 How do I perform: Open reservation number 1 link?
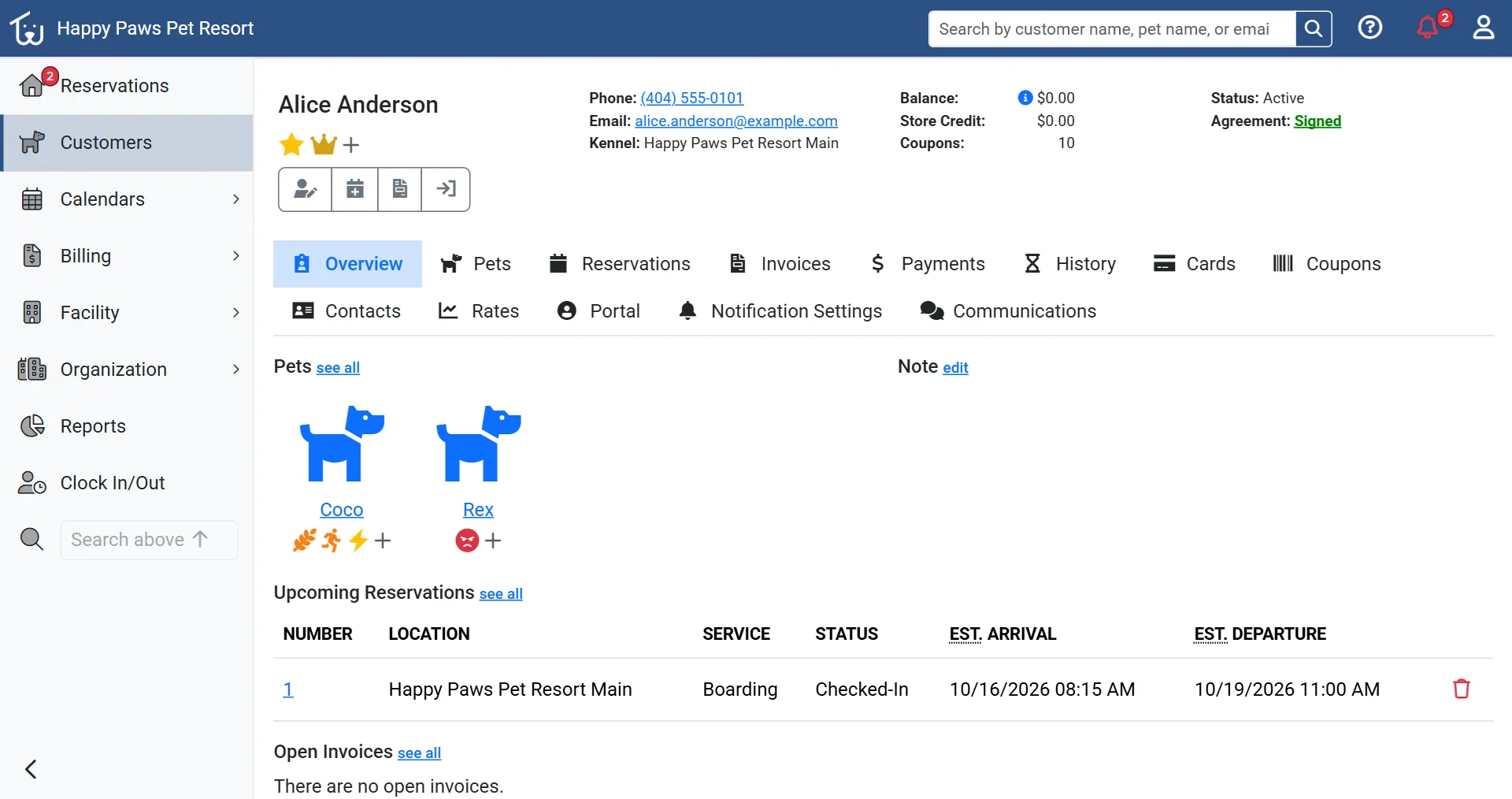pyautogui.click(x=288, y=689)
